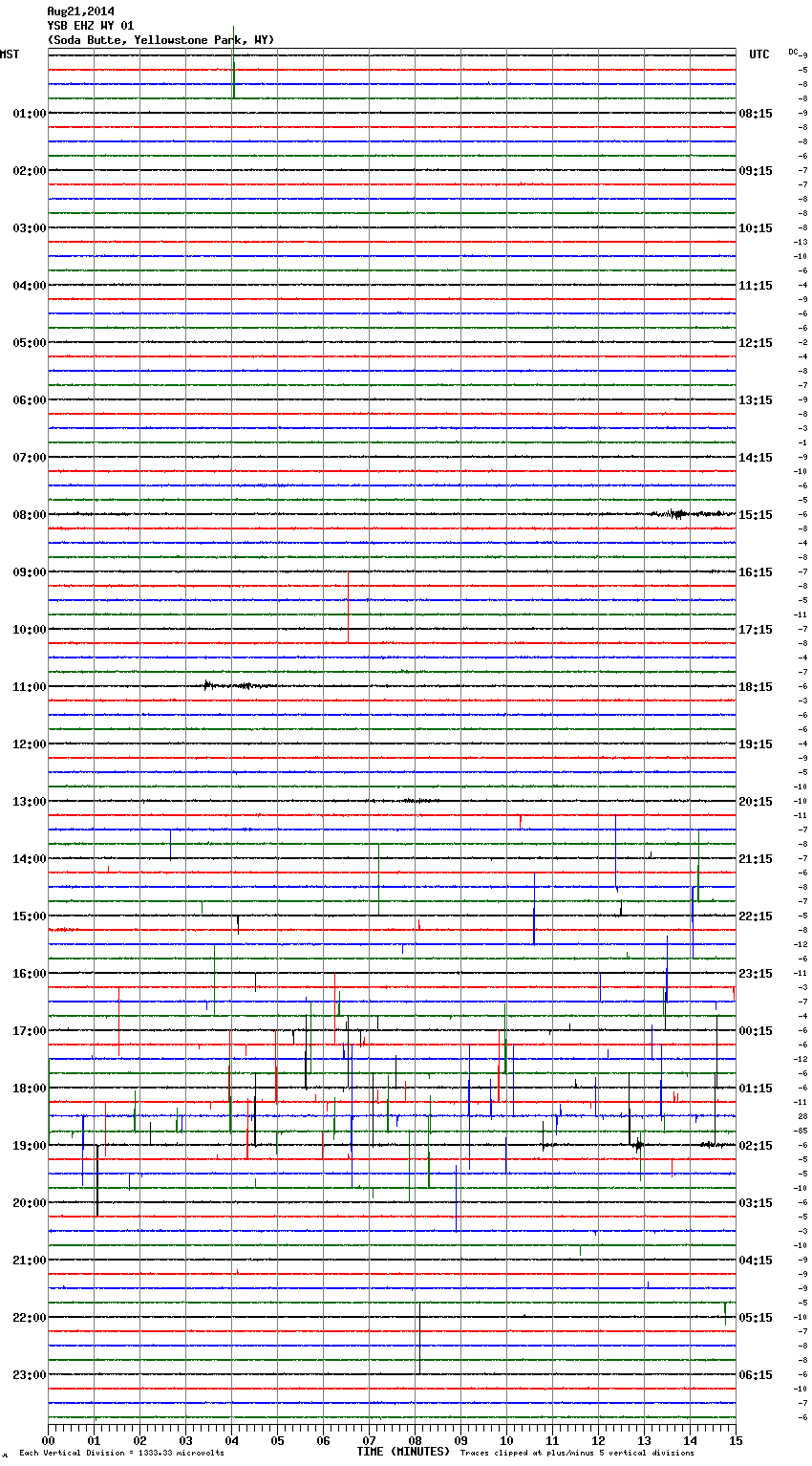This screenshot has width=812, height=1466.
Task: Pick the 19:00 MST time label
Action: [29, 1146]
